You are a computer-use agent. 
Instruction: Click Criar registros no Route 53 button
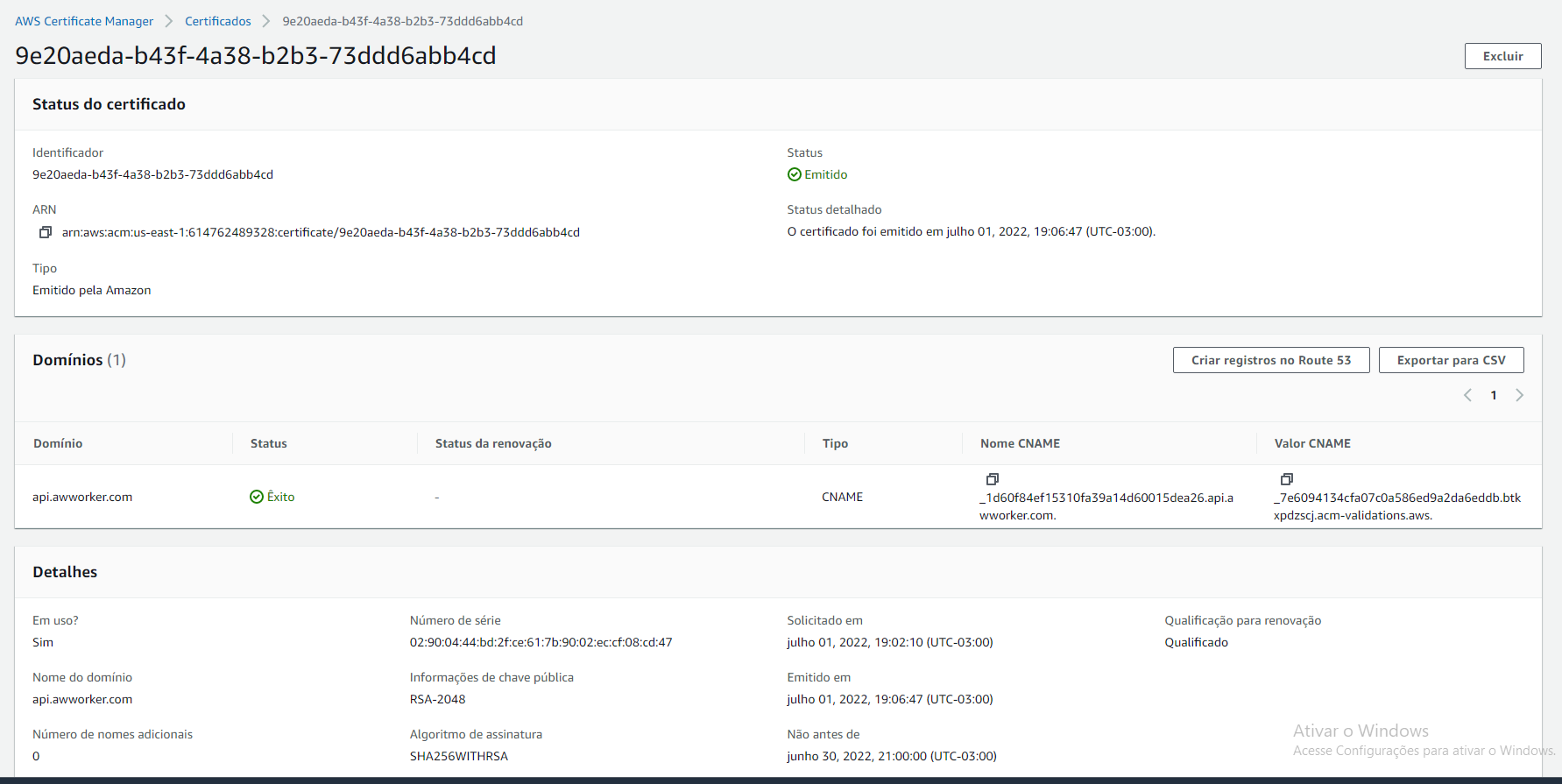[x=1271, y=360]
